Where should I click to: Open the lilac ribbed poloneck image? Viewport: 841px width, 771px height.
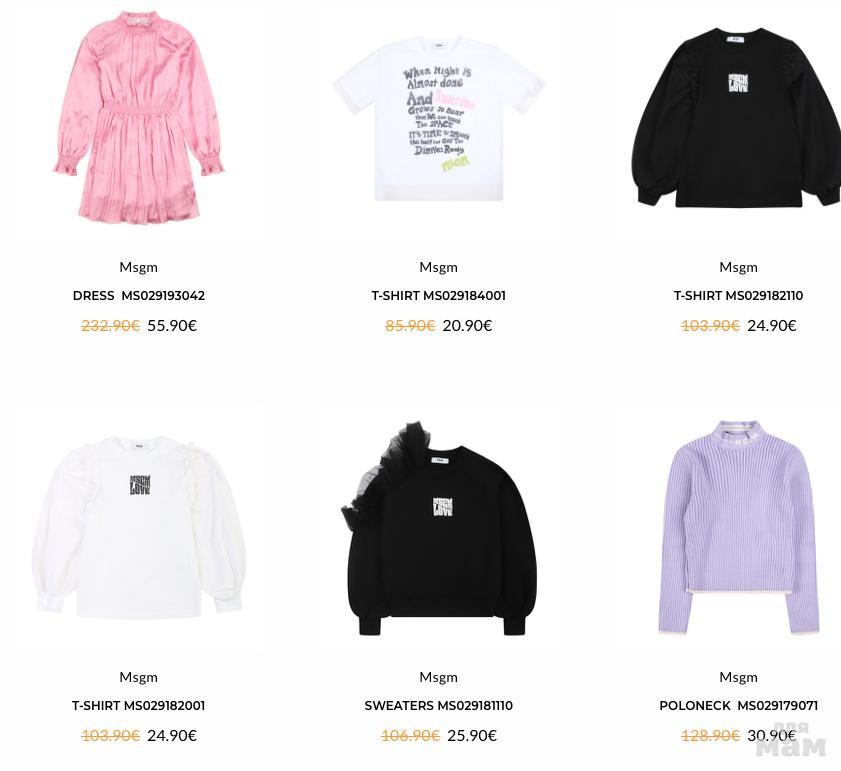(739, 528)
